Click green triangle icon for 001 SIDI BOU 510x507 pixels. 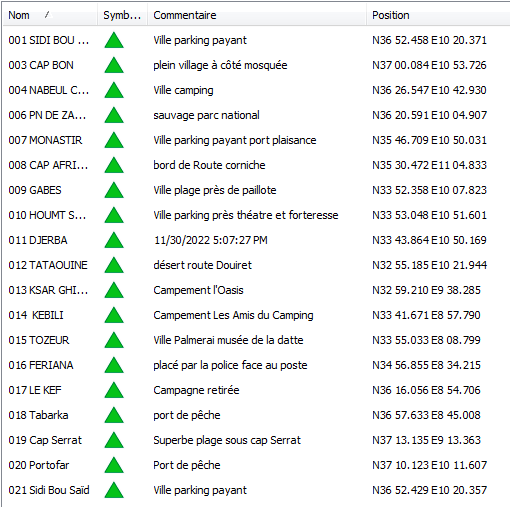point(114,40)
